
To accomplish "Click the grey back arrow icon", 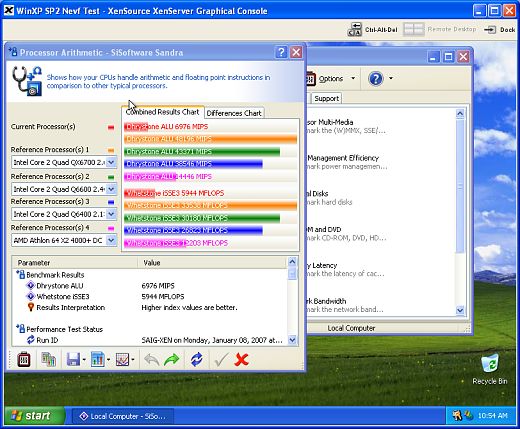I will [x=152, y=360].
